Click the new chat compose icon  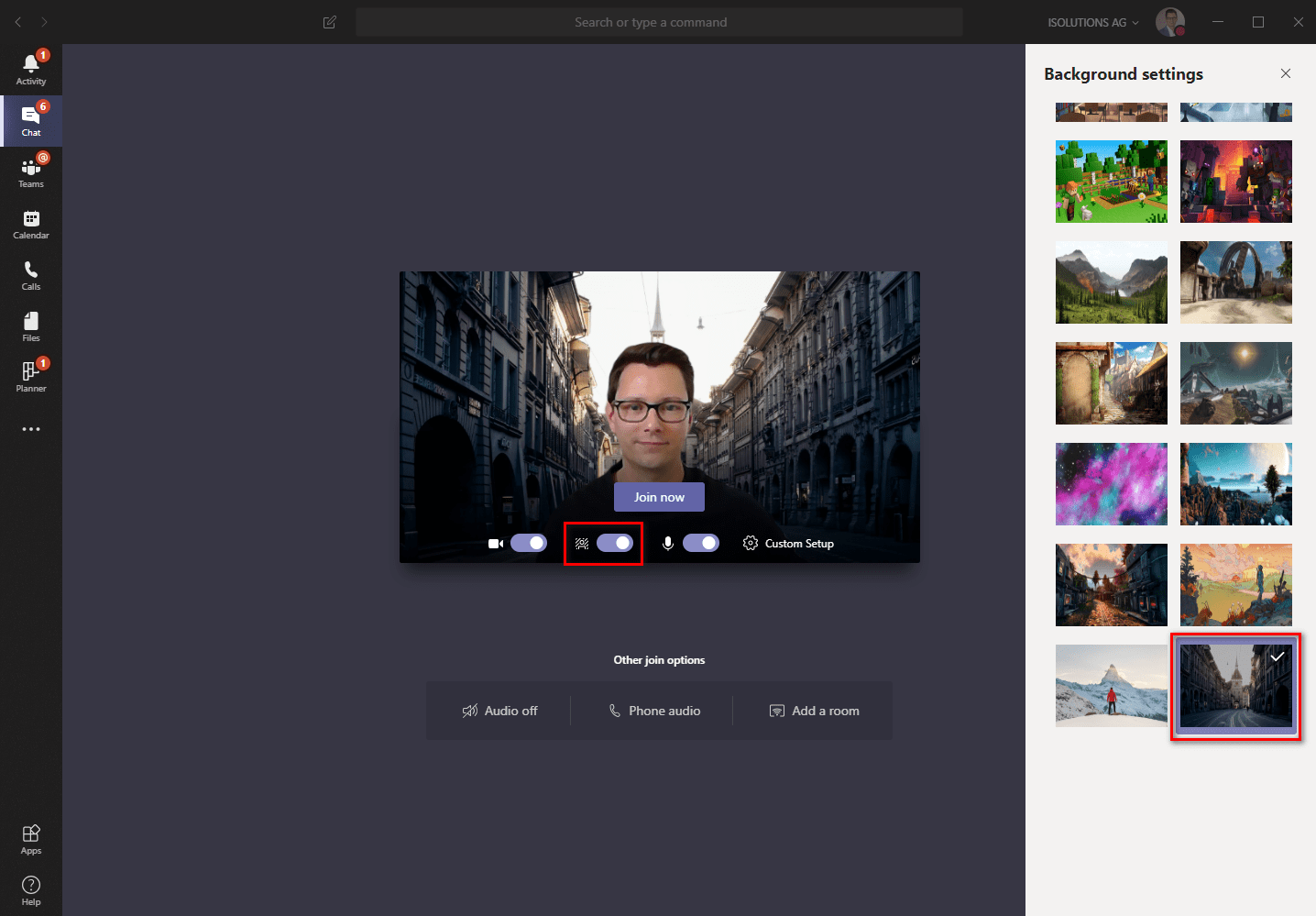coord(329,22)
